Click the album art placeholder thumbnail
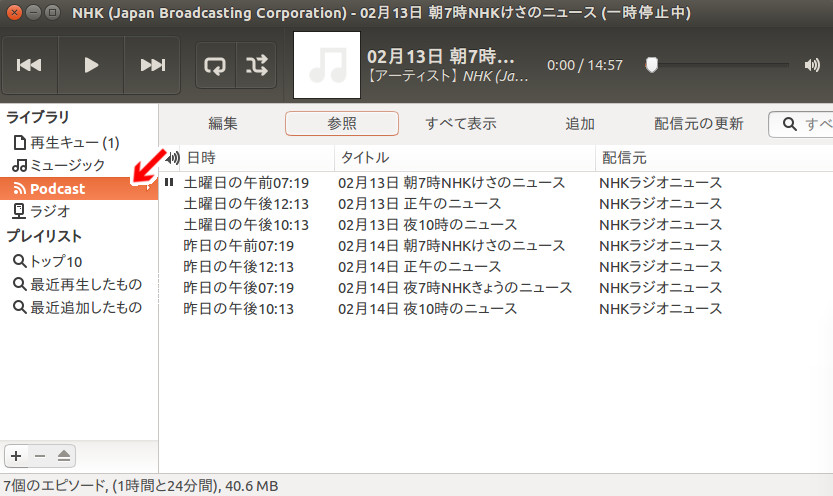This screenshot has width=833, height=496. pos(327,65)
